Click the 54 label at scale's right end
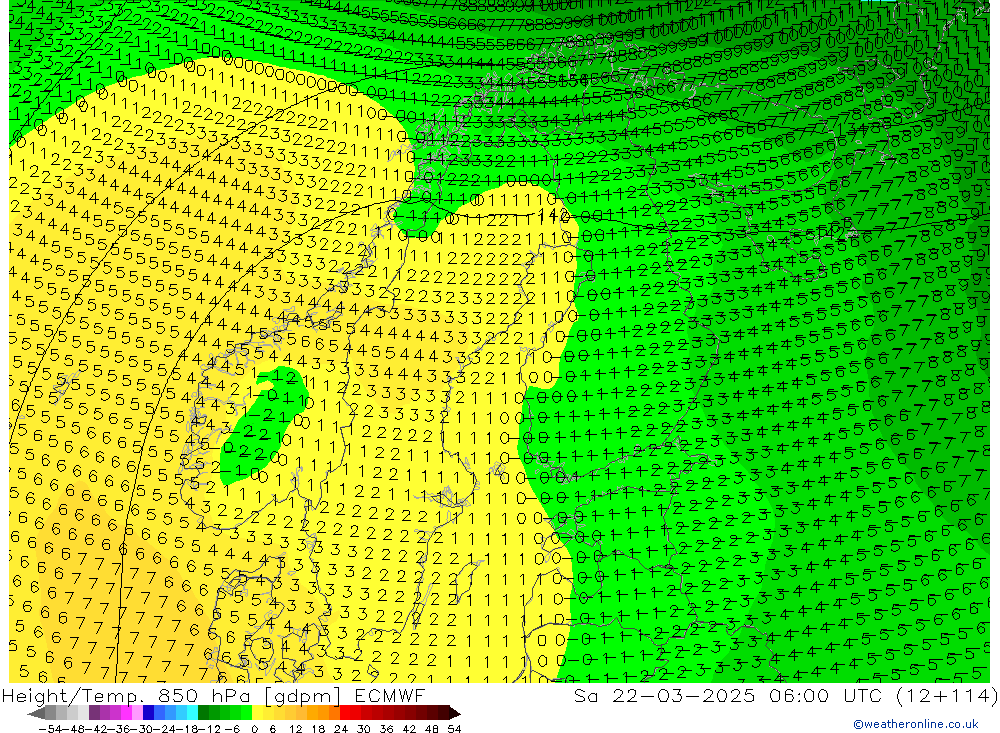The height and width of the screenshot is (733, 1000). pos(453,728)
